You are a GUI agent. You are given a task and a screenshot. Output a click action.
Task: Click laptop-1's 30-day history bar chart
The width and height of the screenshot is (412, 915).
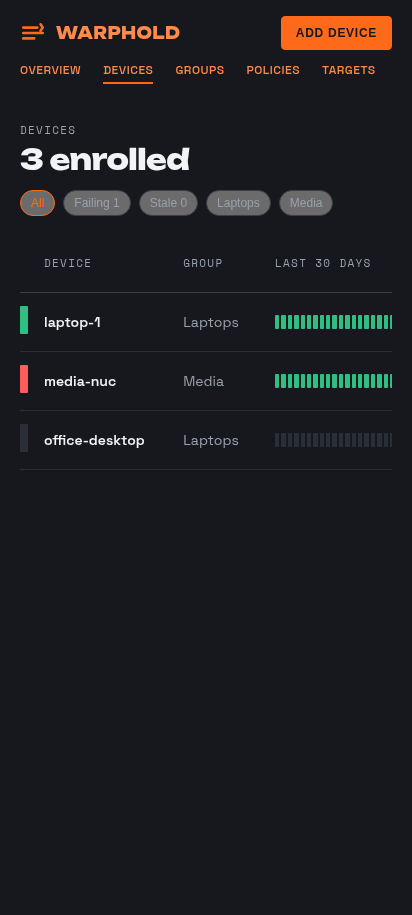point(333,322)
